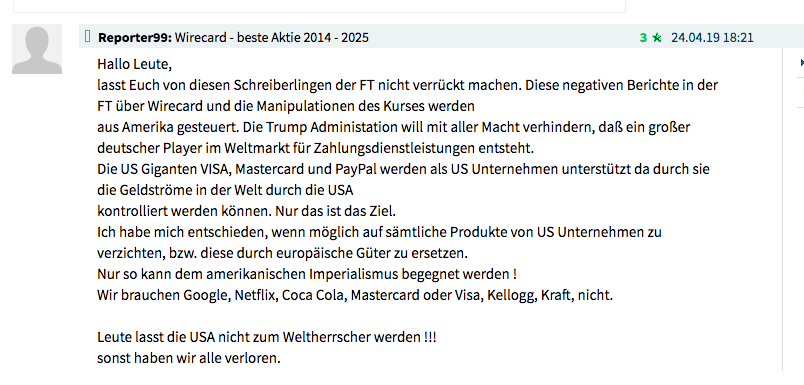Click the green star rating icon
Viewport: 804px width, 385px height.
(657, 37)
